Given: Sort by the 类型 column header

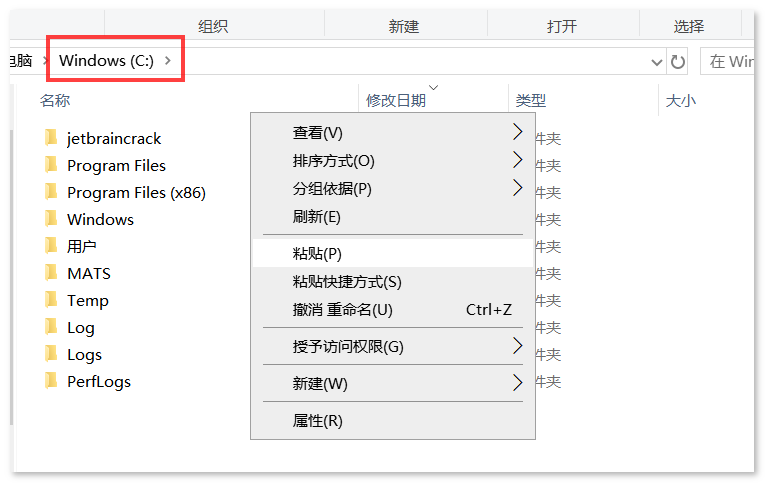Looking at the screenshot, I should 531,101.
